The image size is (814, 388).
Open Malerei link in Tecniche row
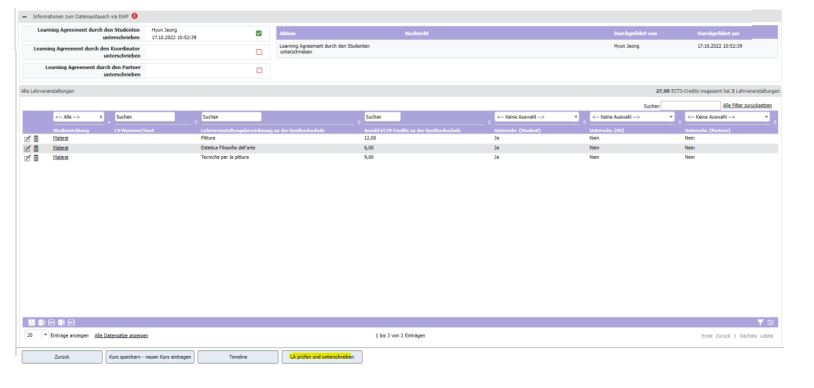(60, 157)
